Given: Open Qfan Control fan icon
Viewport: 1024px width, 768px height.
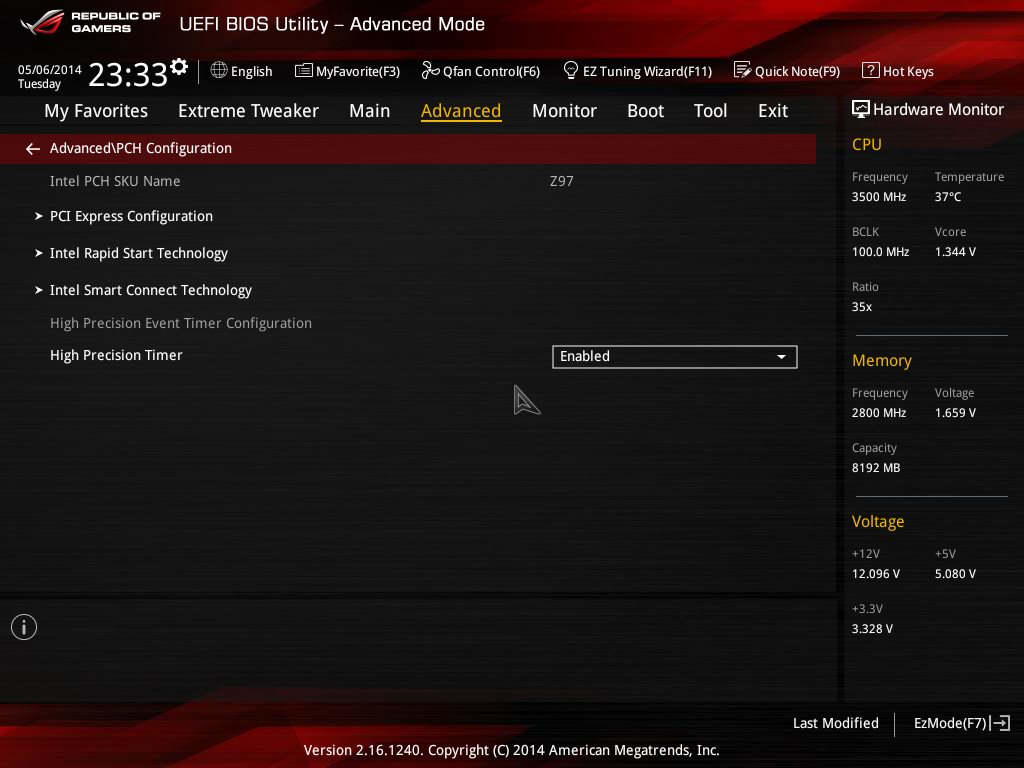Looking at the screenshot, I should 430,70.
